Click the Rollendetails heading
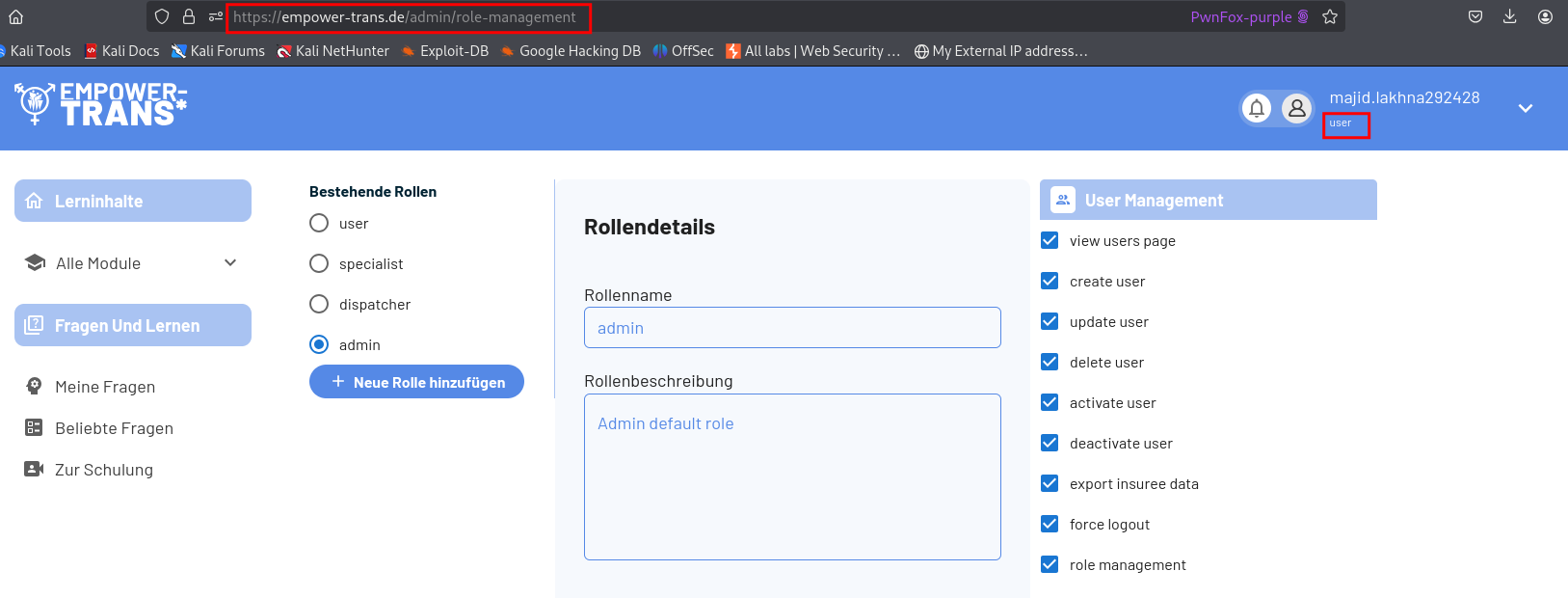The width and height of the screenshot is (1568, 598). point(650,227)
